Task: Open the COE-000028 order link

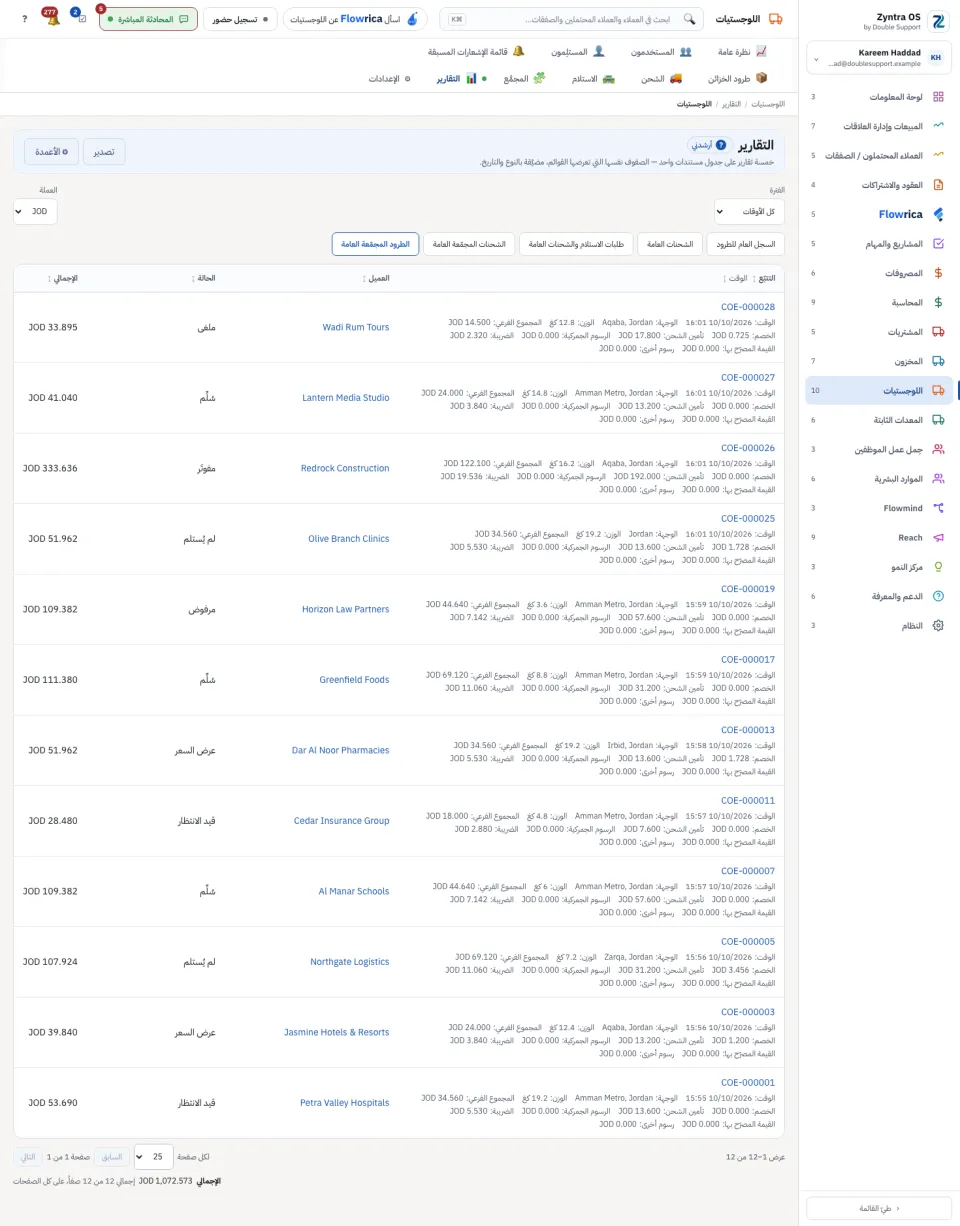Action: [748, 307]
